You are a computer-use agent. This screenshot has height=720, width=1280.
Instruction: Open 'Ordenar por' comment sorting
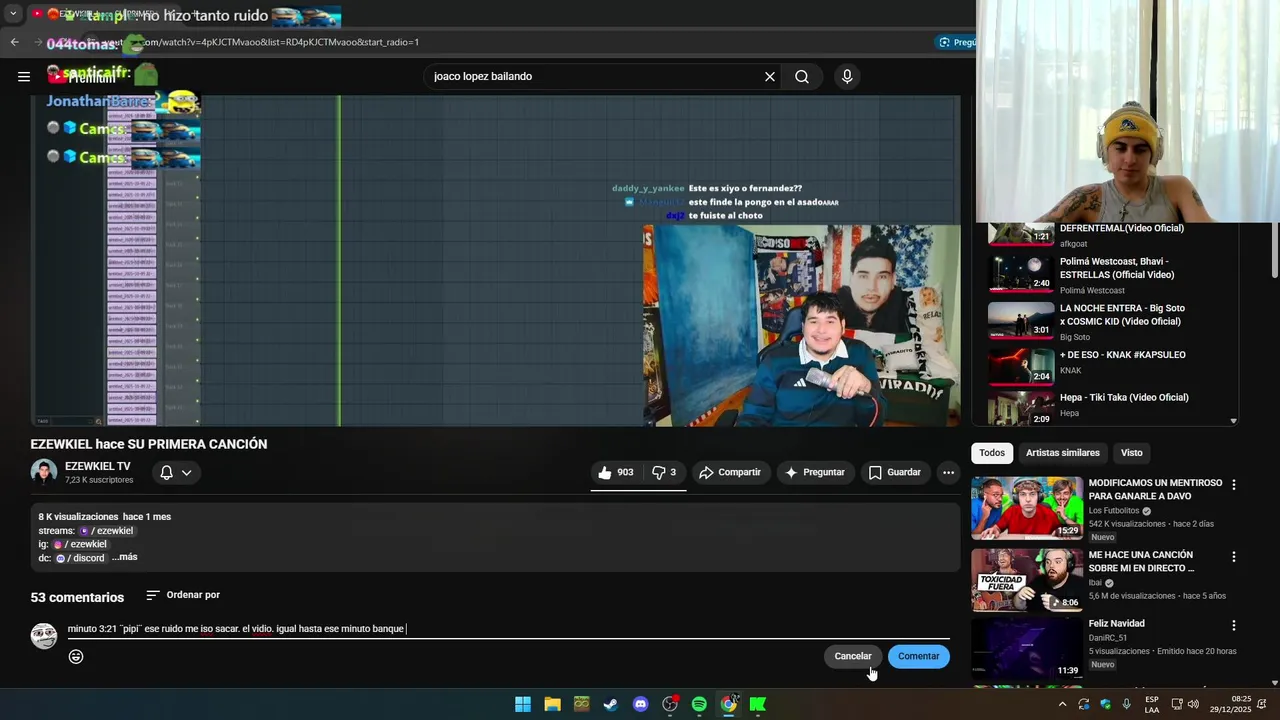[x=183, y=595]
